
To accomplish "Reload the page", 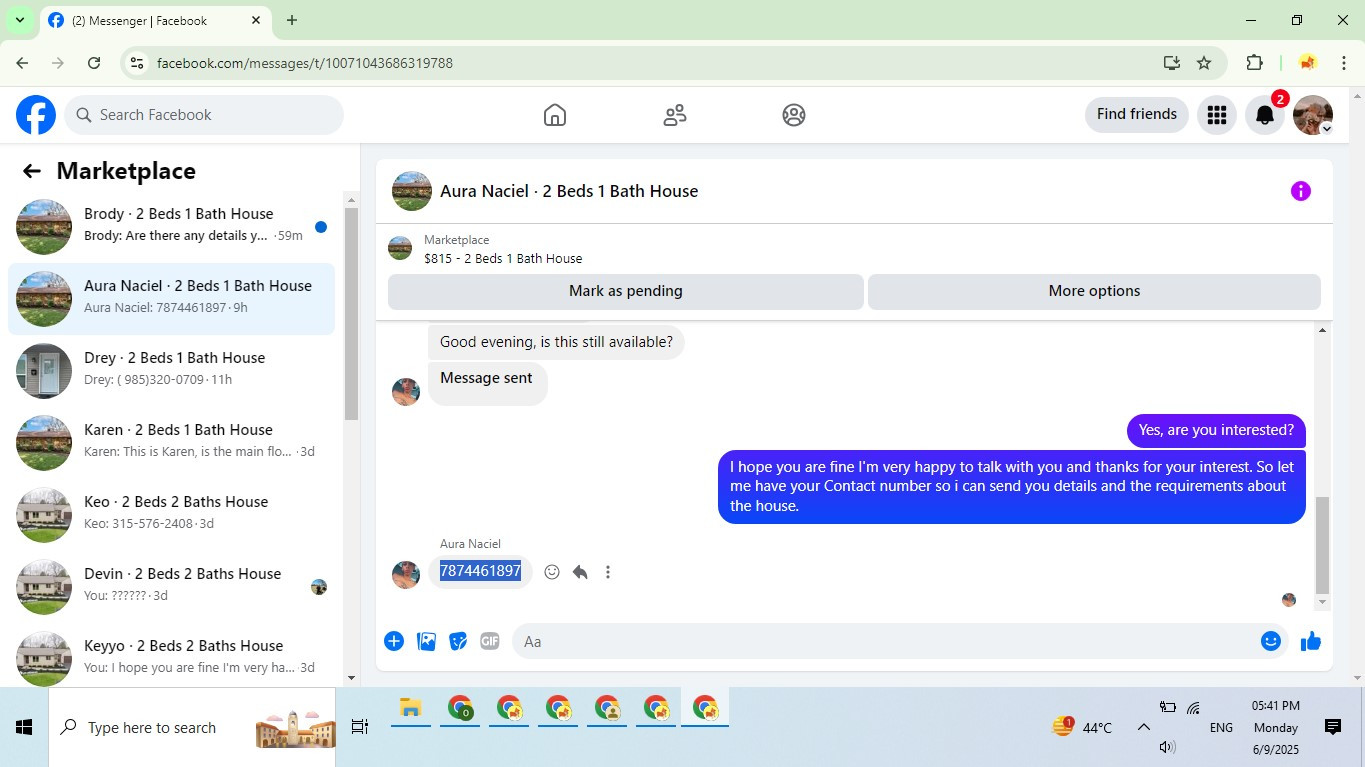I will [x=94, y=63].
